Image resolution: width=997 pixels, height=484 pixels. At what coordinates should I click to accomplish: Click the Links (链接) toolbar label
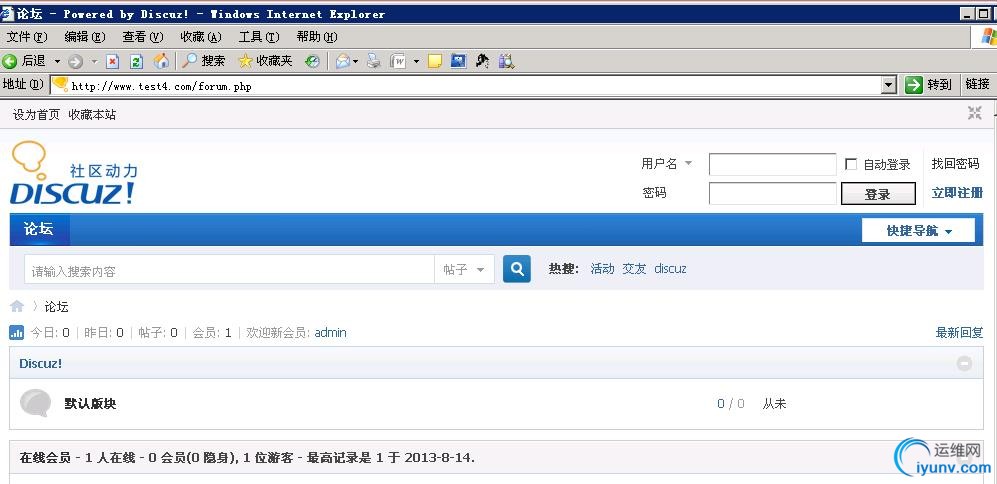[978, 85]
